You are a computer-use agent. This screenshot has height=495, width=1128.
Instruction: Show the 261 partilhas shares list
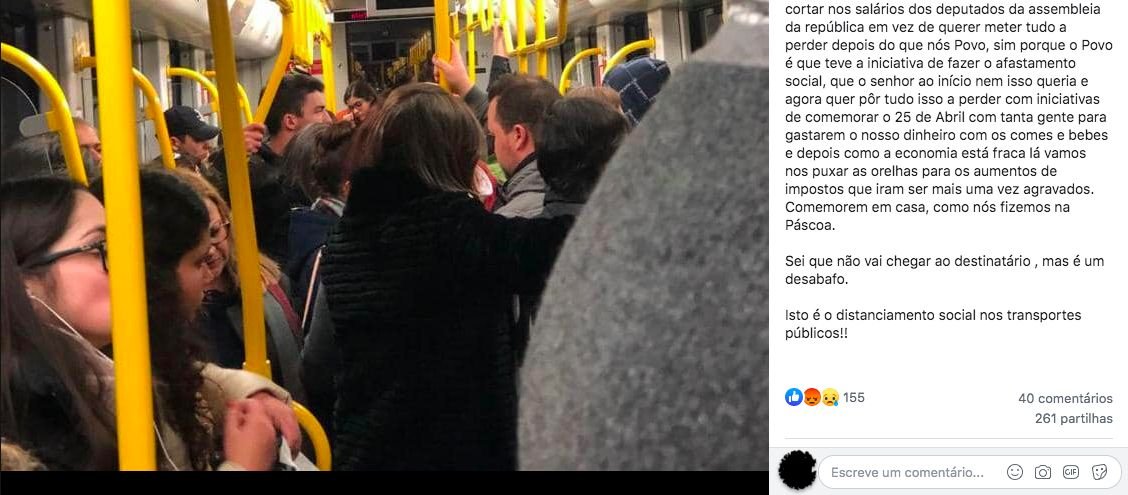click(1073, 419)
